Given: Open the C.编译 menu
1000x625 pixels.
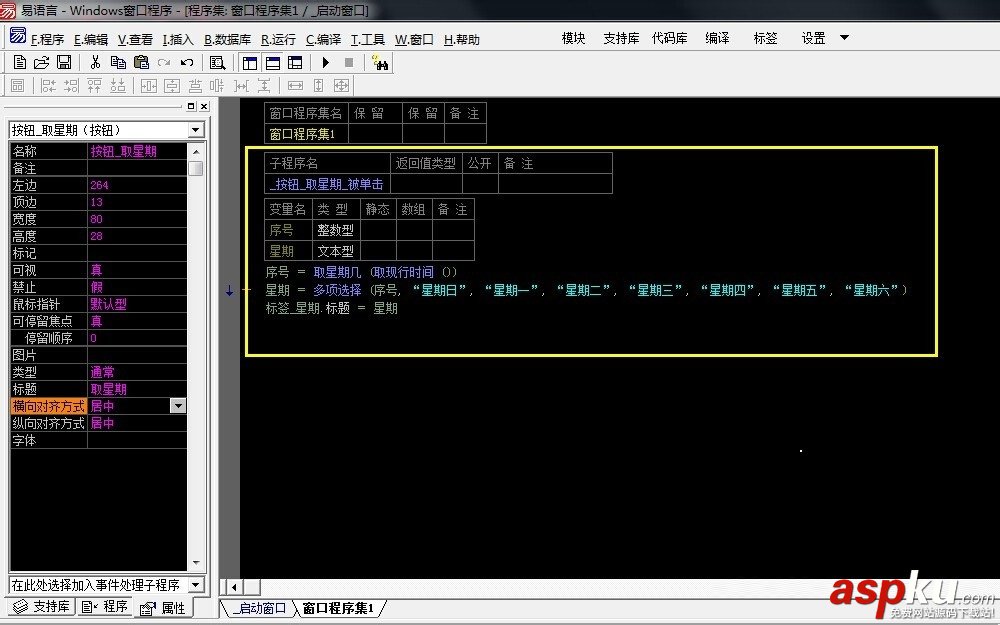Looking at the screenshot, I should pyautogui.click(x=323, y=40).
